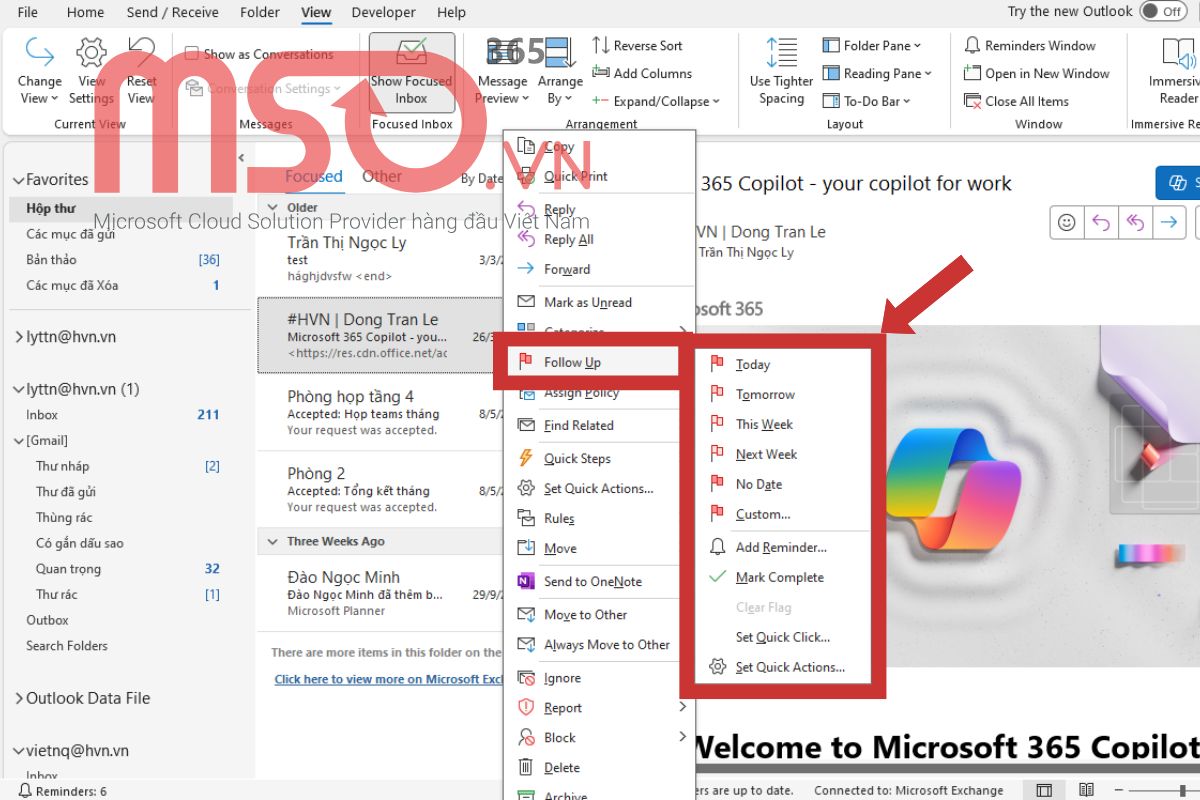Collapse the vietnq@hvn.vn account
This screenshot has height=800, width=1200.
[18, 750]
